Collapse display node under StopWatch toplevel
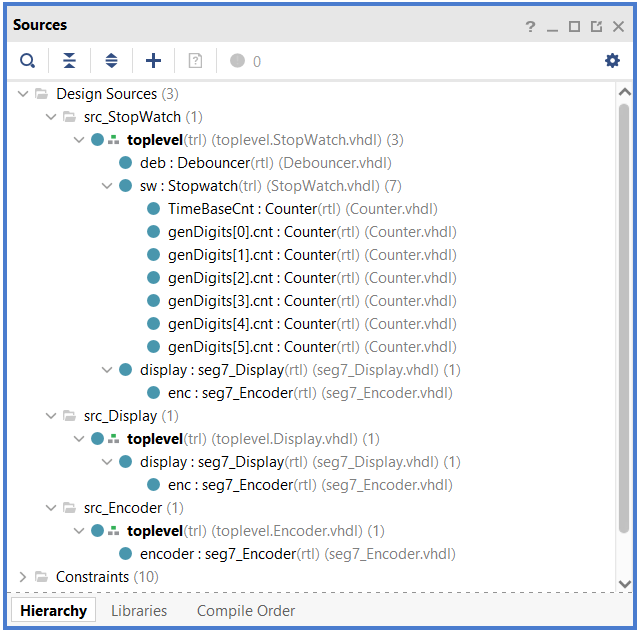The height and width of the screenshot is (638, 642). 107,370
